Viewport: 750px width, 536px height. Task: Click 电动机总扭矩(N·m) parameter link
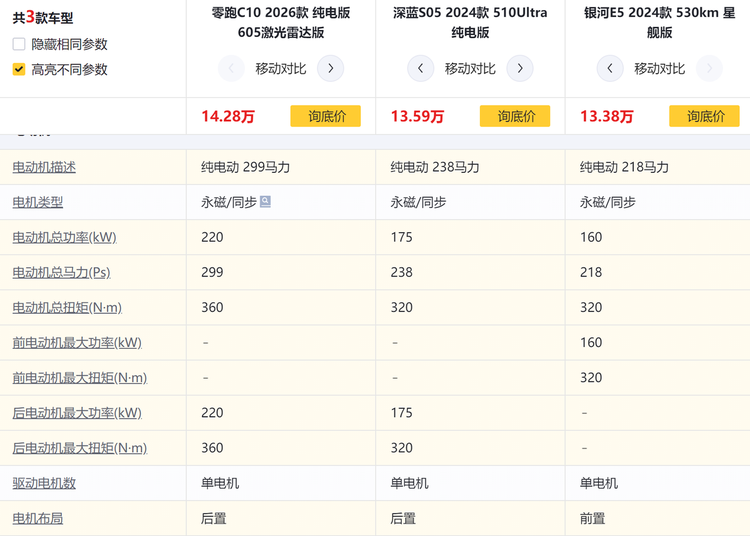(67, 307)
